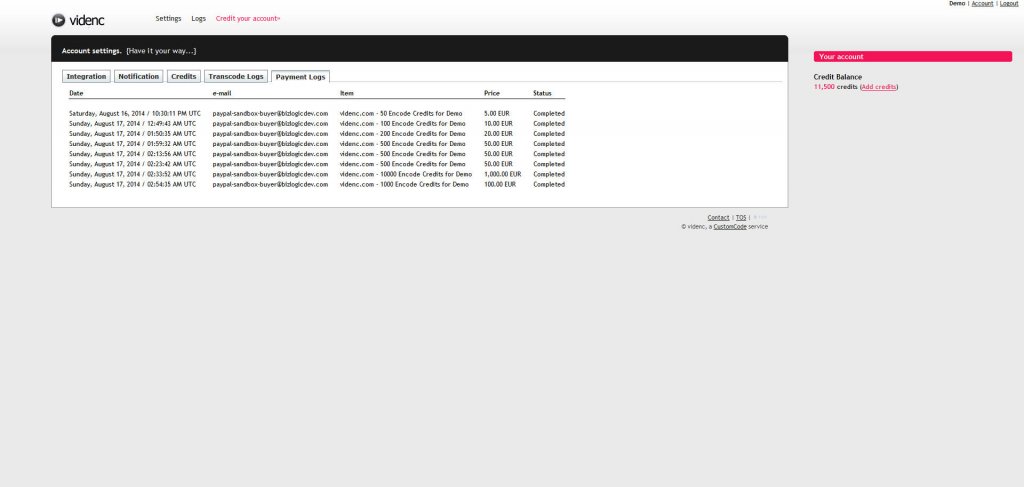Click the 100 Encode Credits for Demo item
This screenshot has width=1024, height=487.
coord(403,123)
